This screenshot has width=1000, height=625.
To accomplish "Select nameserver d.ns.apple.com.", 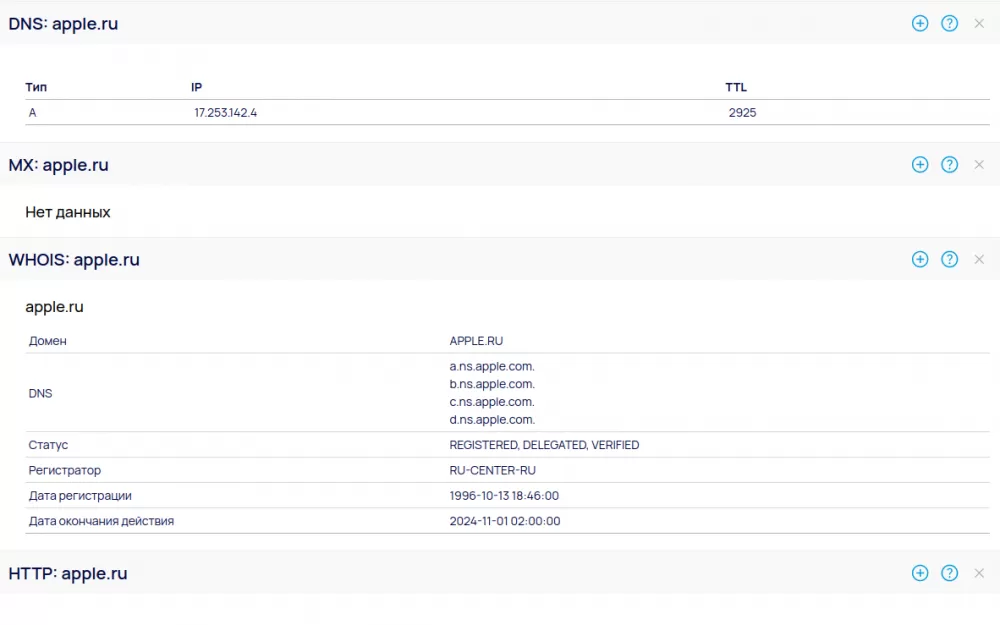I will (x=492, y=420).
